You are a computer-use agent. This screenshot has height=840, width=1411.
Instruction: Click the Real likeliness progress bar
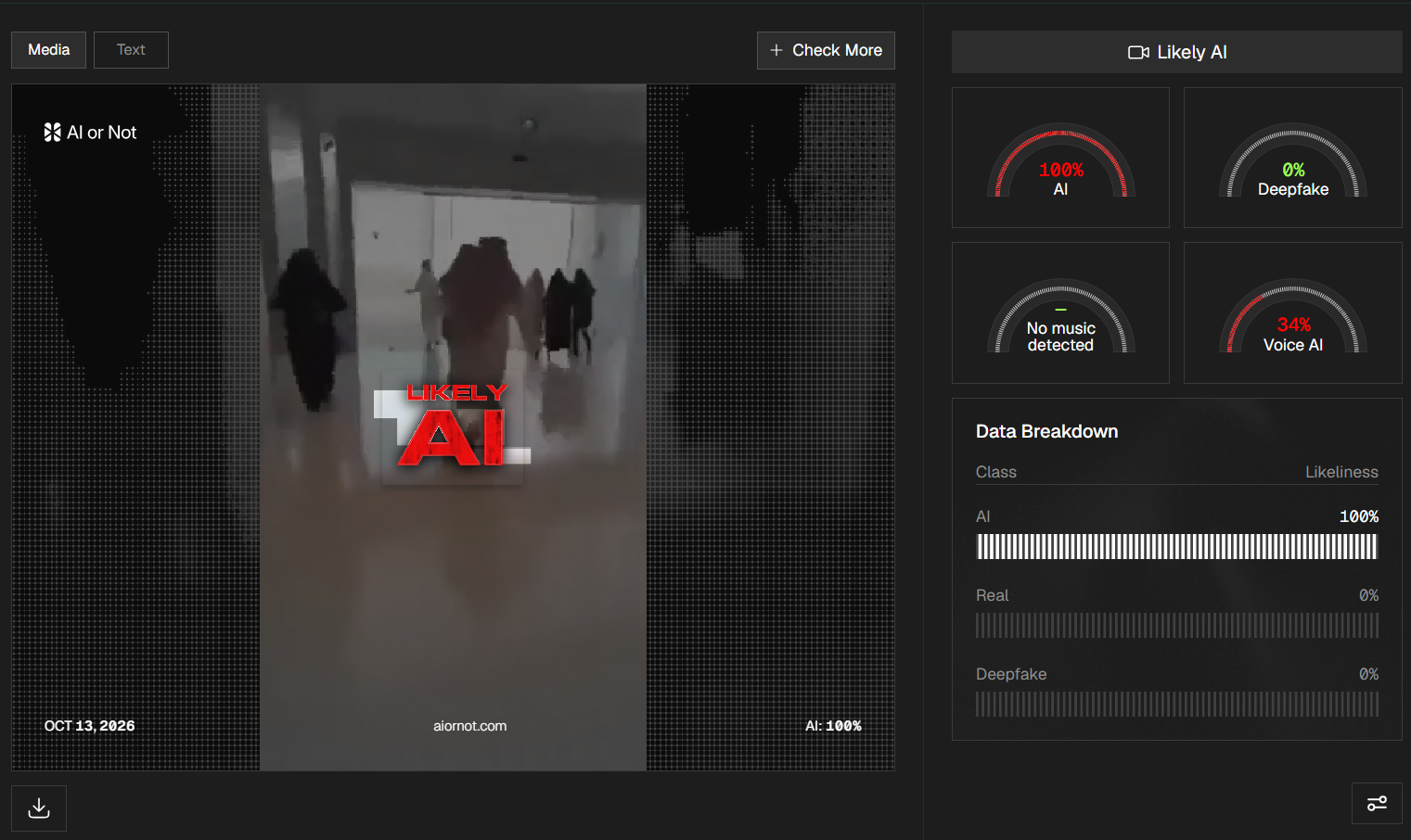click(1177, 626)
